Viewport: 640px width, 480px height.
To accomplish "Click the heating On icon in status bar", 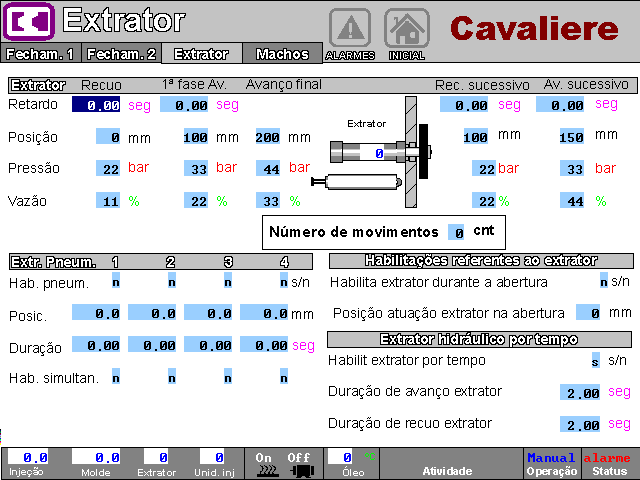I will click(x=264, y=464).
